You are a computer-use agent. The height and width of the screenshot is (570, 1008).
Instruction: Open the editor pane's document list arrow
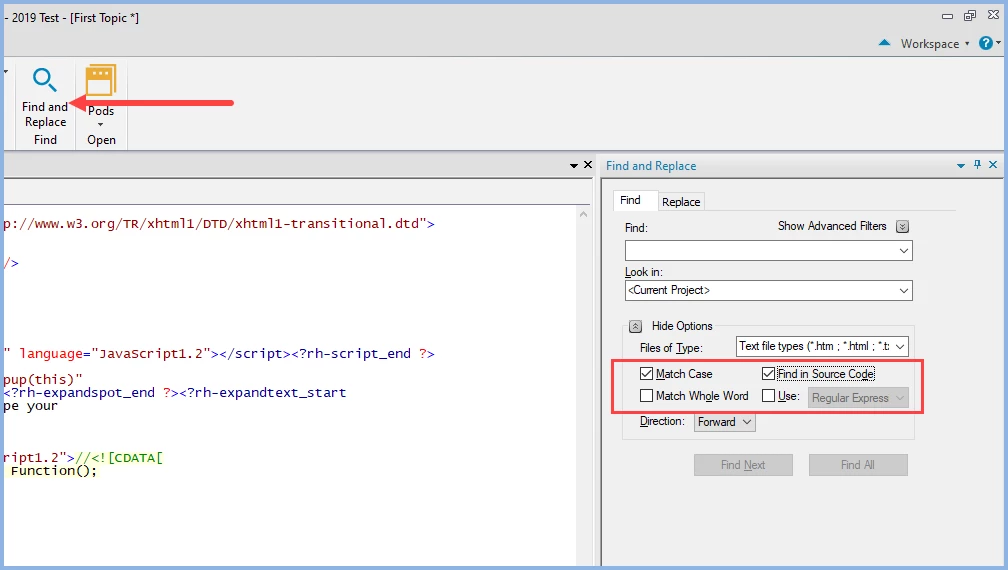click(x=573, y=166)
